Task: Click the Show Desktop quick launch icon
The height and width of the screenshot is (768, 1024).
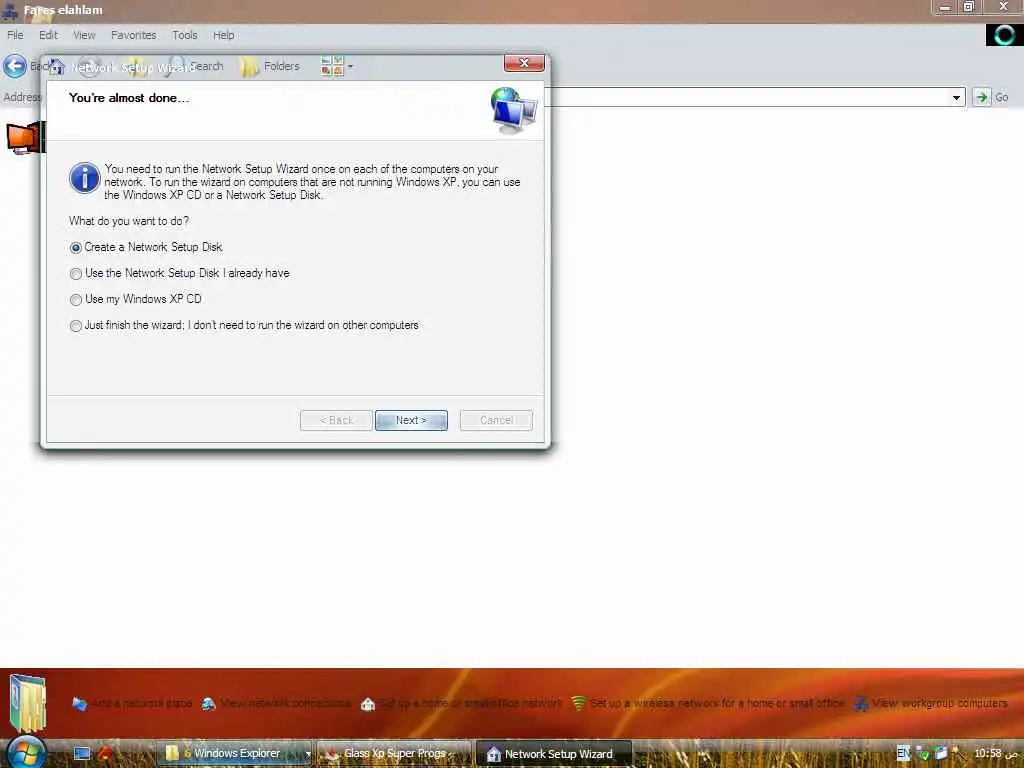Action: (82, 754)
